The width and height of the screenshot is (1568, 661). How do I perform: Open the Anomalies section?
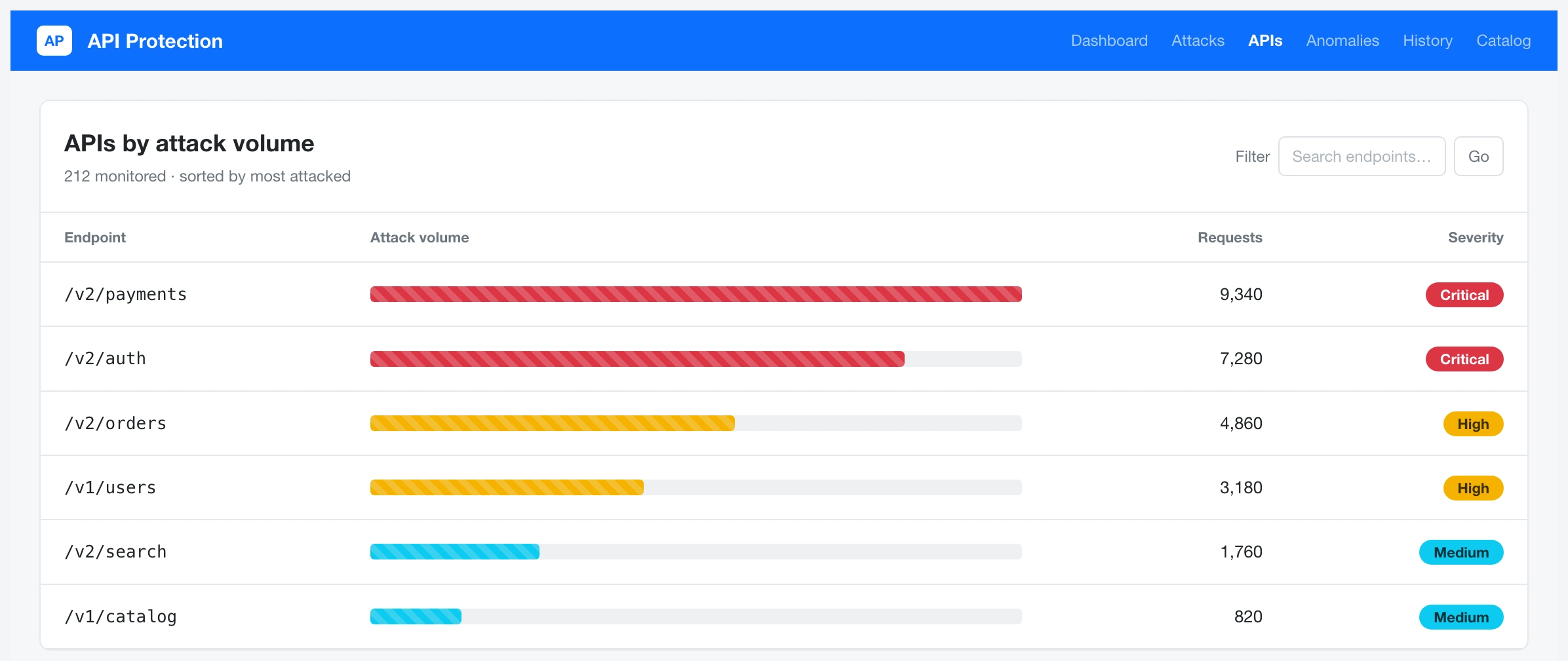pyautogui.click(x=1343, y=41)
